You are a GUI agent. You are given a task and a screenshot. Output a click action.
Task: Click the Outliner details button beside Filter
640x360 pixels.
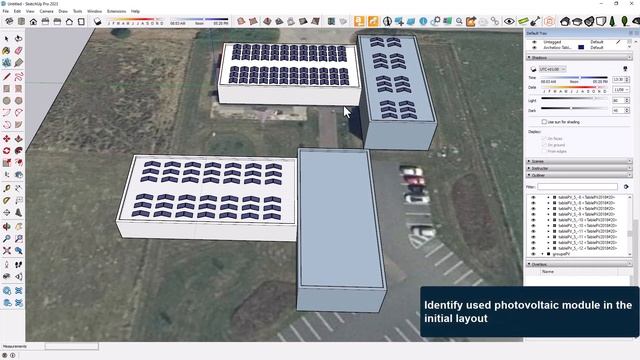click(x=626, y=187)
